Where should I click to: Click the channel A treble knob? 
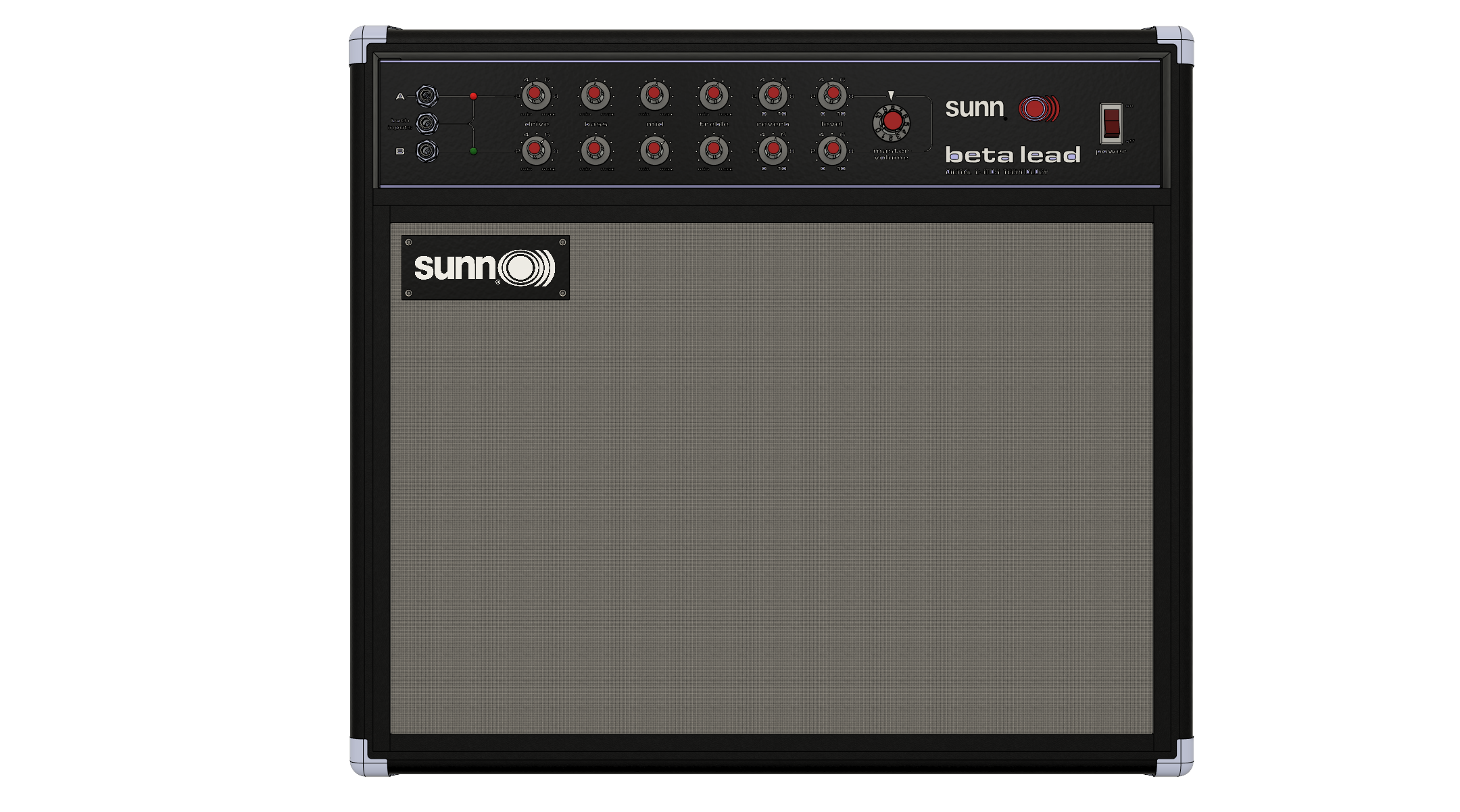[x=714, y=95]
